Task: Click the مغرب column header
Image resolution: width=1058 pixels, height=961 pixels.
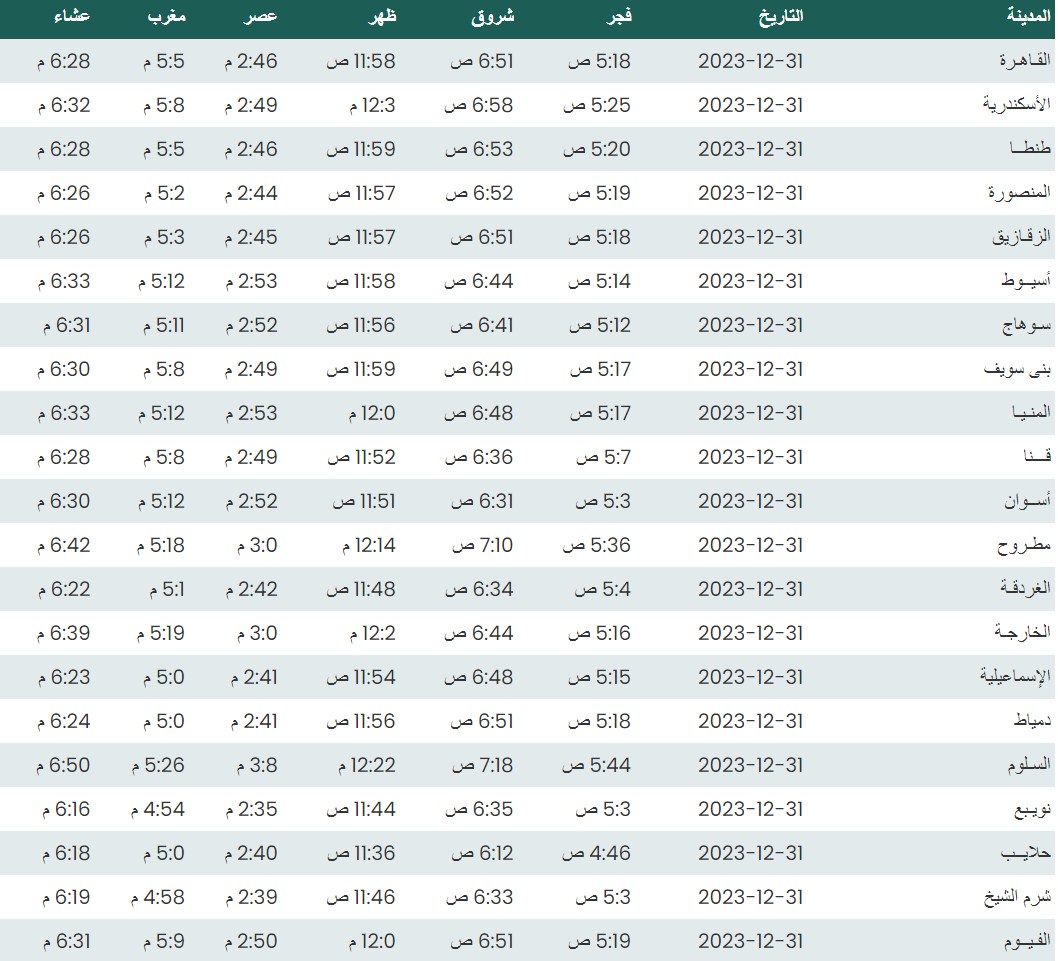Action: point(167,17)
